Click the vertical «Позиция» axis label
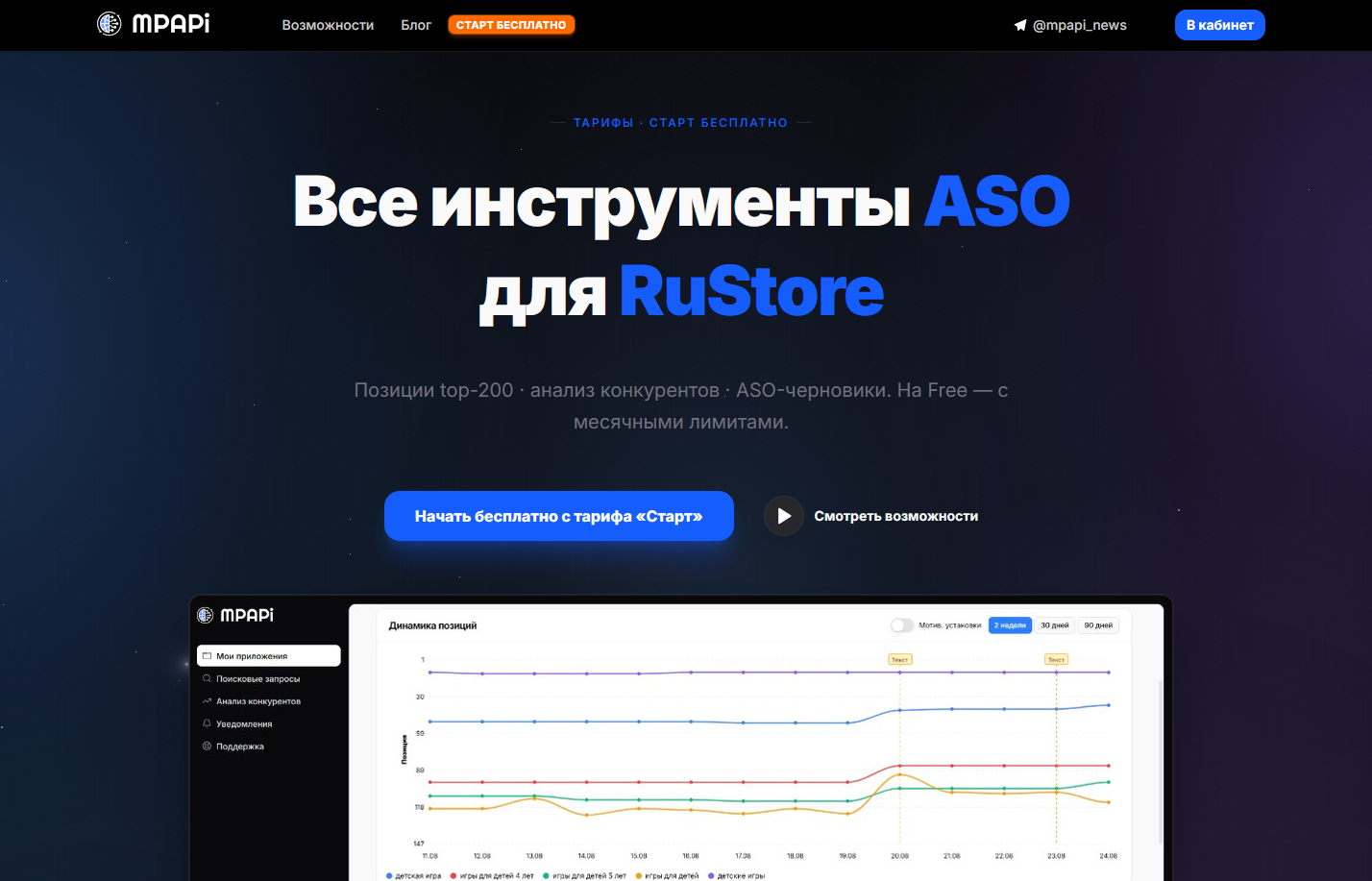 pos(404,750)
